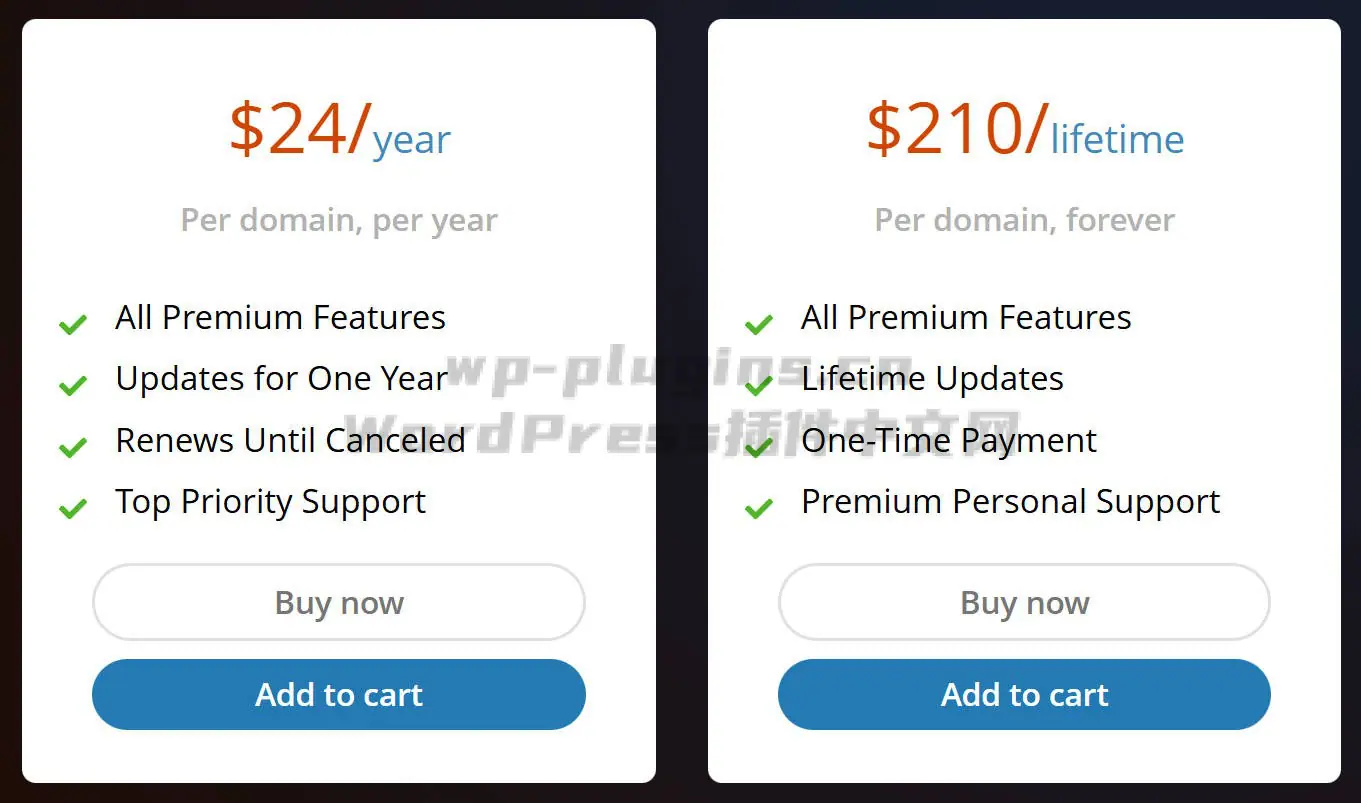Image resolution: width=1361 pixels, height=803 pixels.
Task: Add the $24 yearly plan to cart
Action: 339,694
